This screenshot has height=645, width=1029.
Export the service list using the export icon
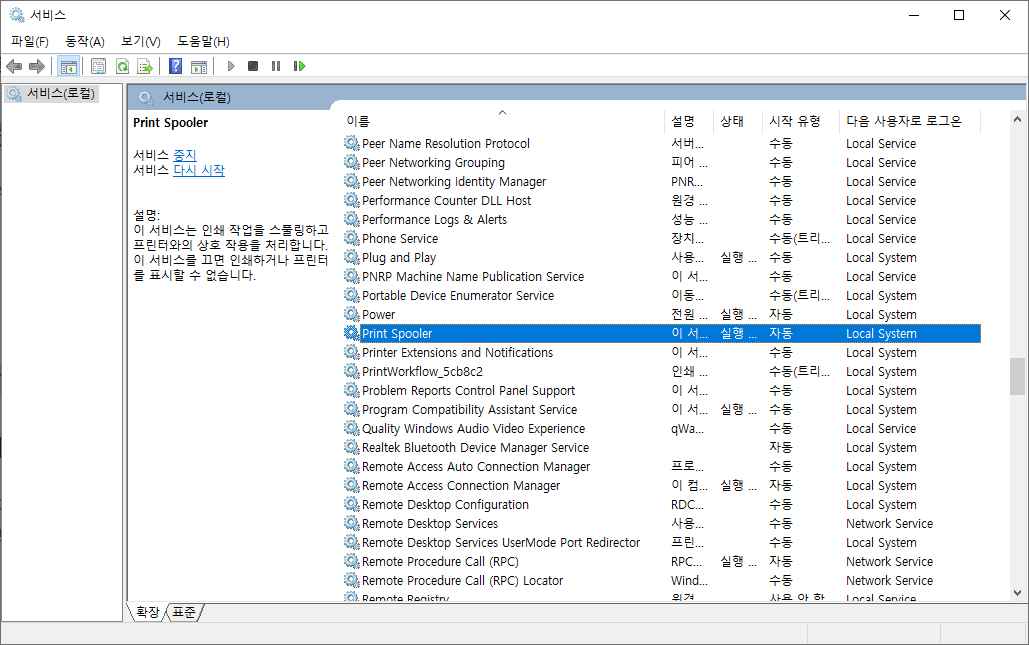coord(146,66)
